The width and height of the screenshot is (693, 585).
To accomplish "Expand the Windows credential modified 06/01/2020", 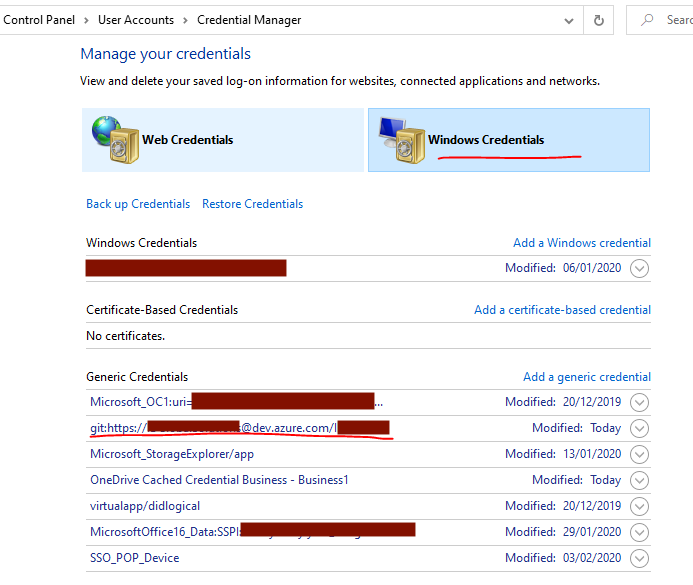I will click(639, 268).
